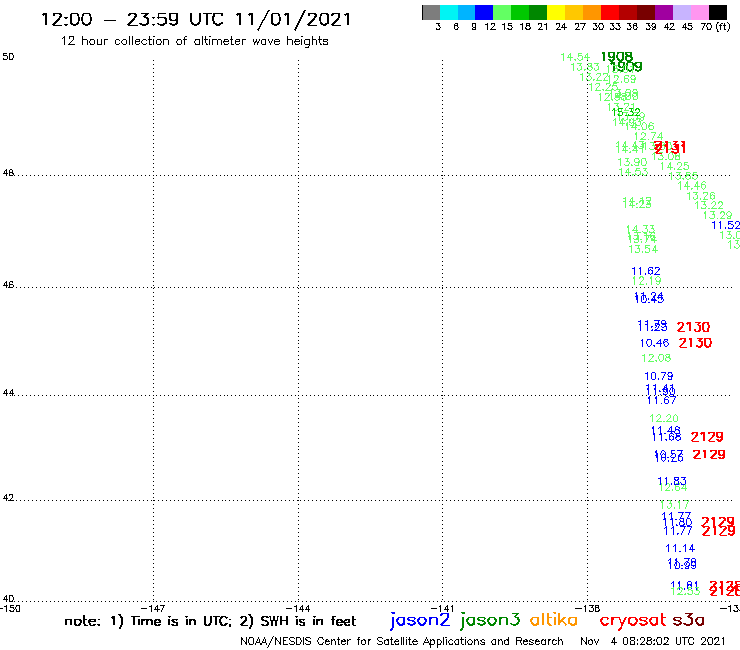Image resolution: width=740 pixels, height=650 pixels.
Task: Click blue wave height value '11.62'
Action: (x=646, y=271)
